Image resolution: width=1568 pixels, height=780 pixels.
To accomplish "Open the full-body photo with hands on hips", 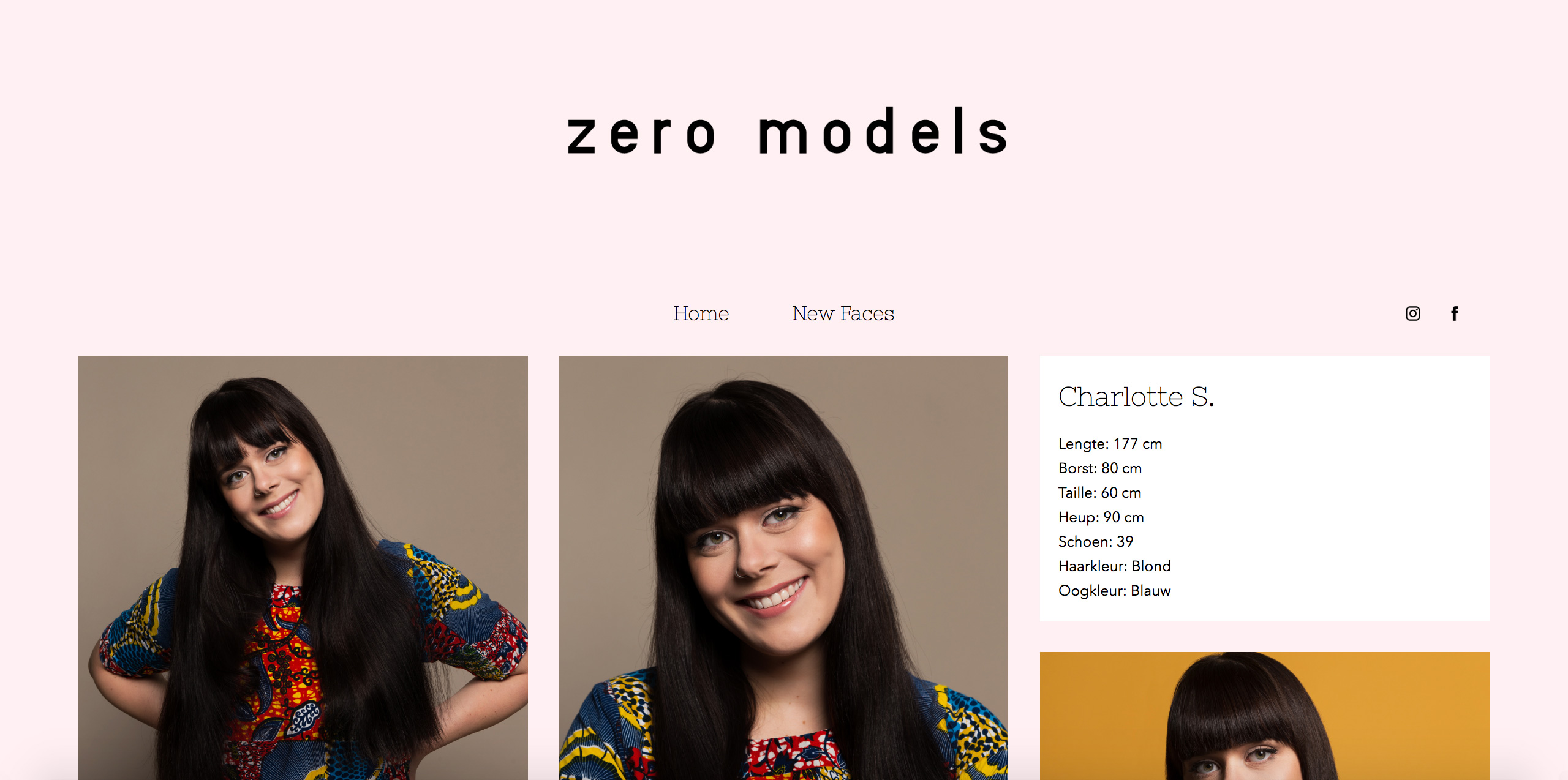I will click(303, 568).
